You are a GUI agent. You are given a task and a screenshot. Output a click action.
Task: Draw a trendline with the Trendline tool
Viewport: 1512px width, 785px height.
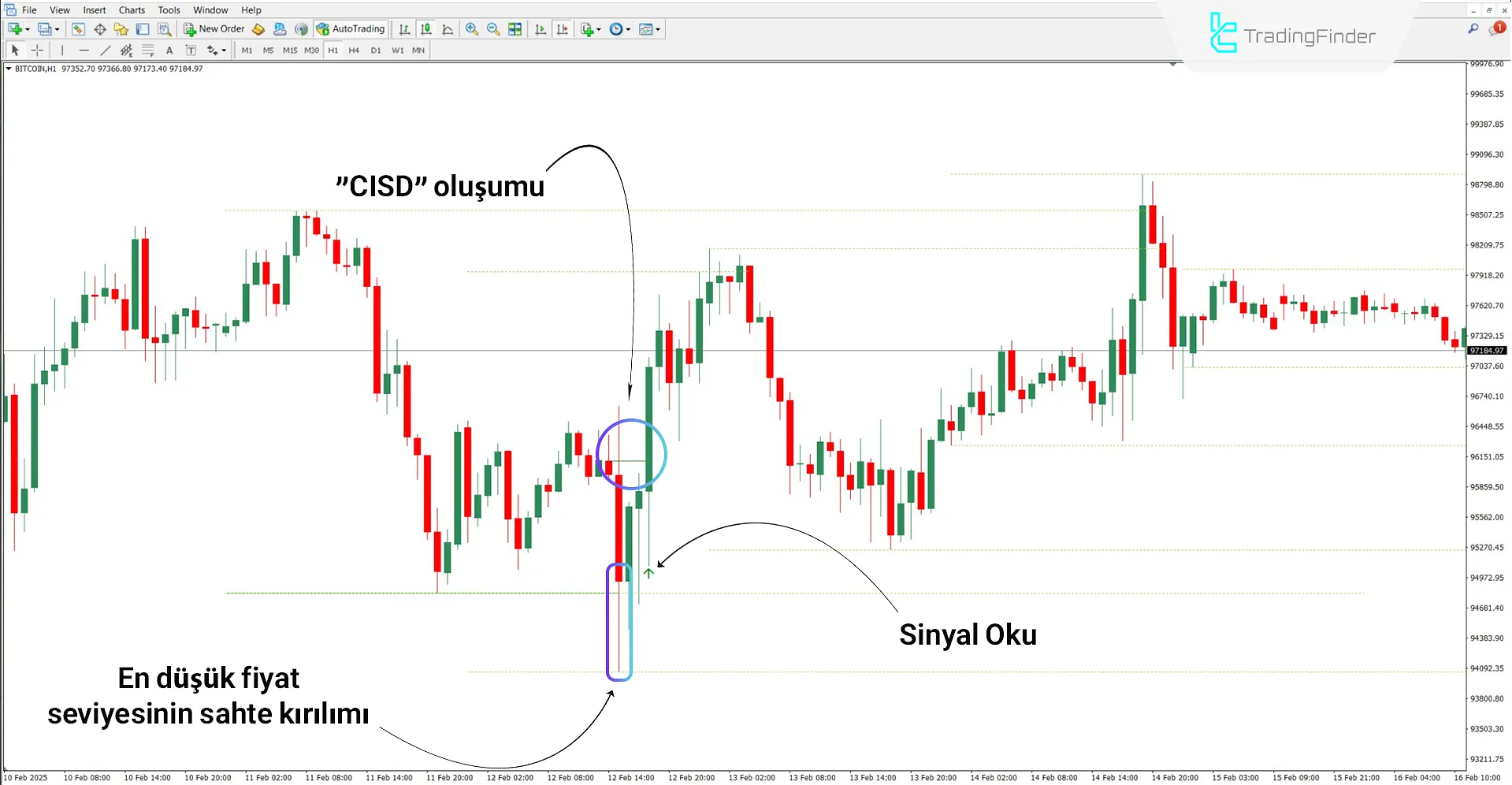point(105,50)
